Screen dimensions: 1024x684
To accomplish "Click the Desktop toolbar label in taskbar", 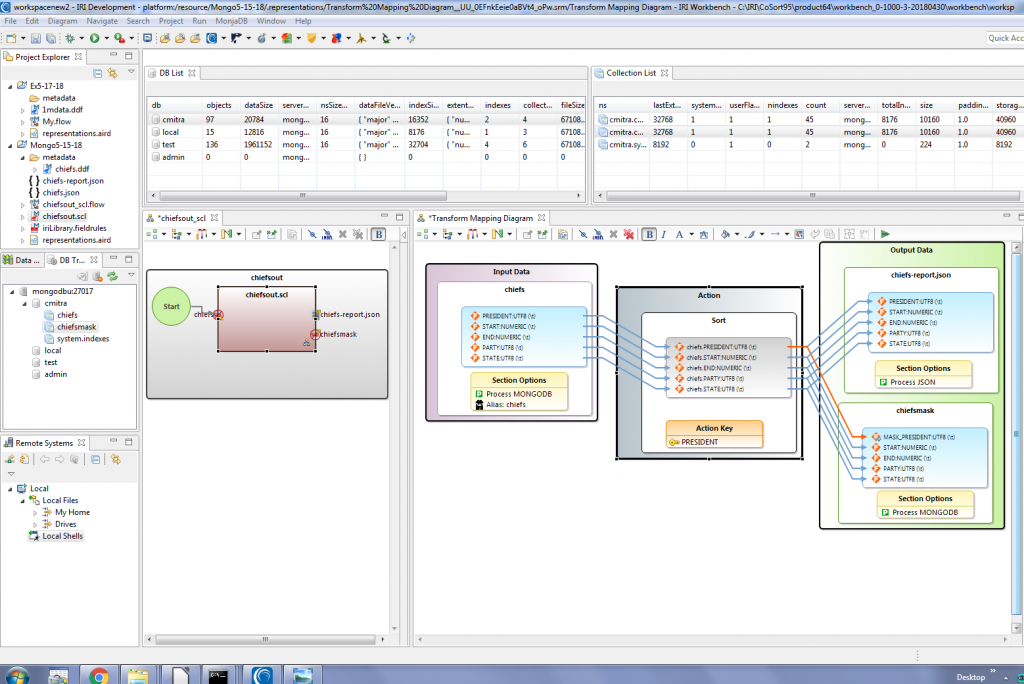I will tap(970, 677).
